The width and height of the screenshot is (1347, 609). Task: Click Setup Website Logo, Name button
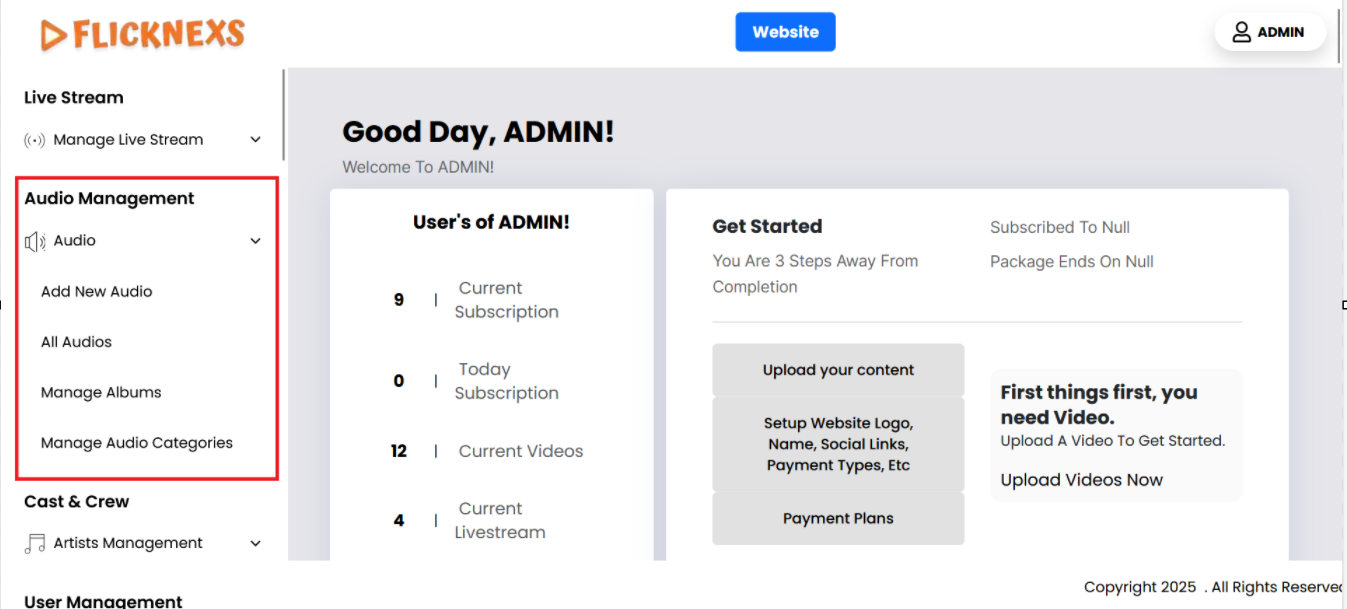click(x=838, y=444)
